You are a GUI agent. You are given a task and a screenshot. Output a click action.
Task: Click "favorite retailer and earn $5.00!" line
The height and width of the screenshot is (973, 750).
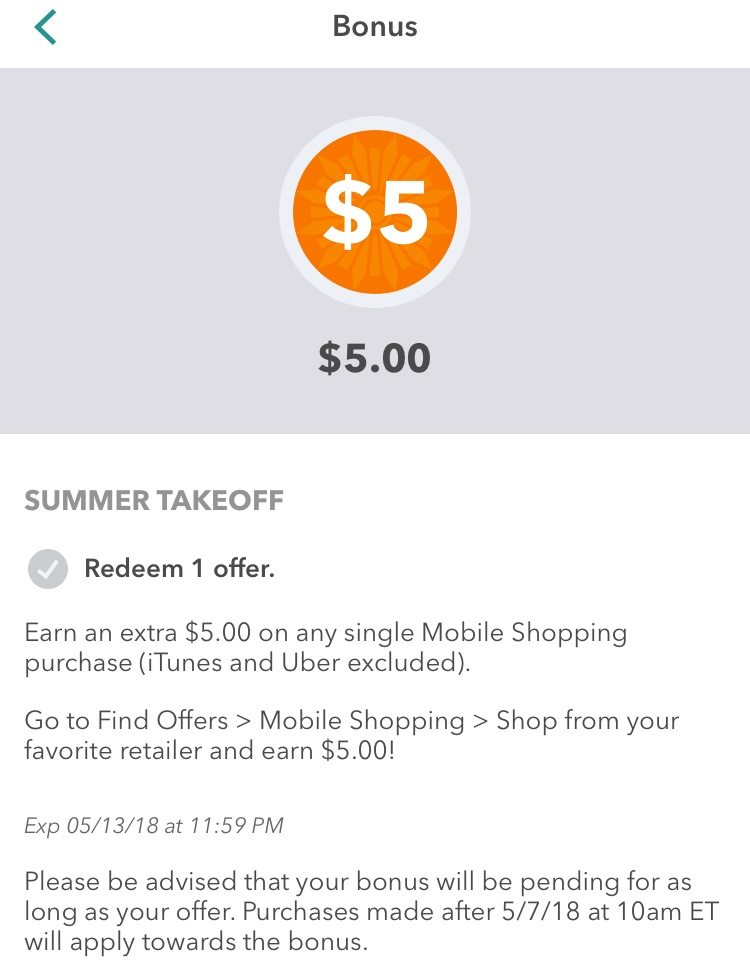pyautogui.click(x=210, y=752)
